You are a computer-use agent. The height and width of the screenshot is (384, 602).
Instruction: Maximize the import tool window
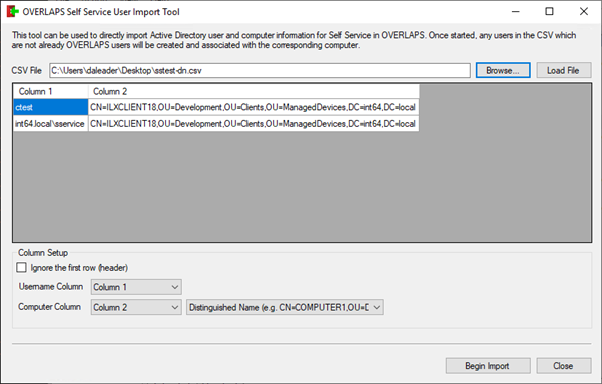click(x=549, y=12)
